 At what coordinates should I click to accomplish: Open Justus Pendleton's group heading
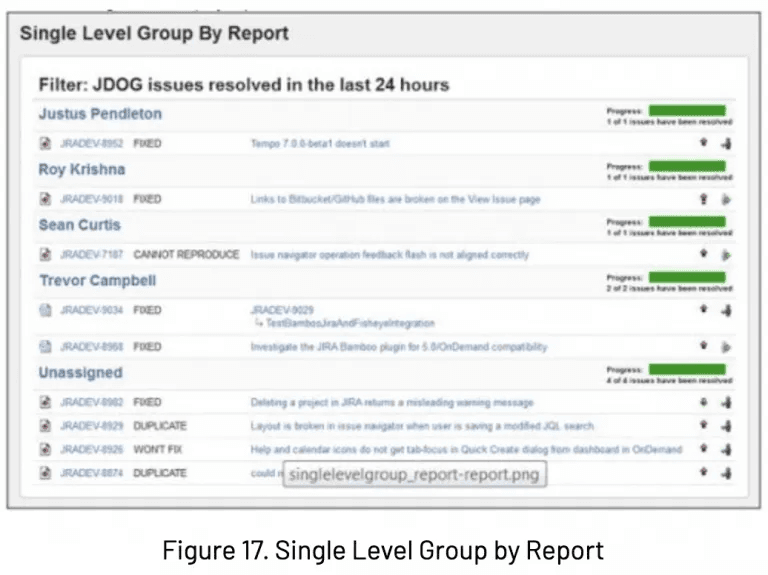click(100, 114)
